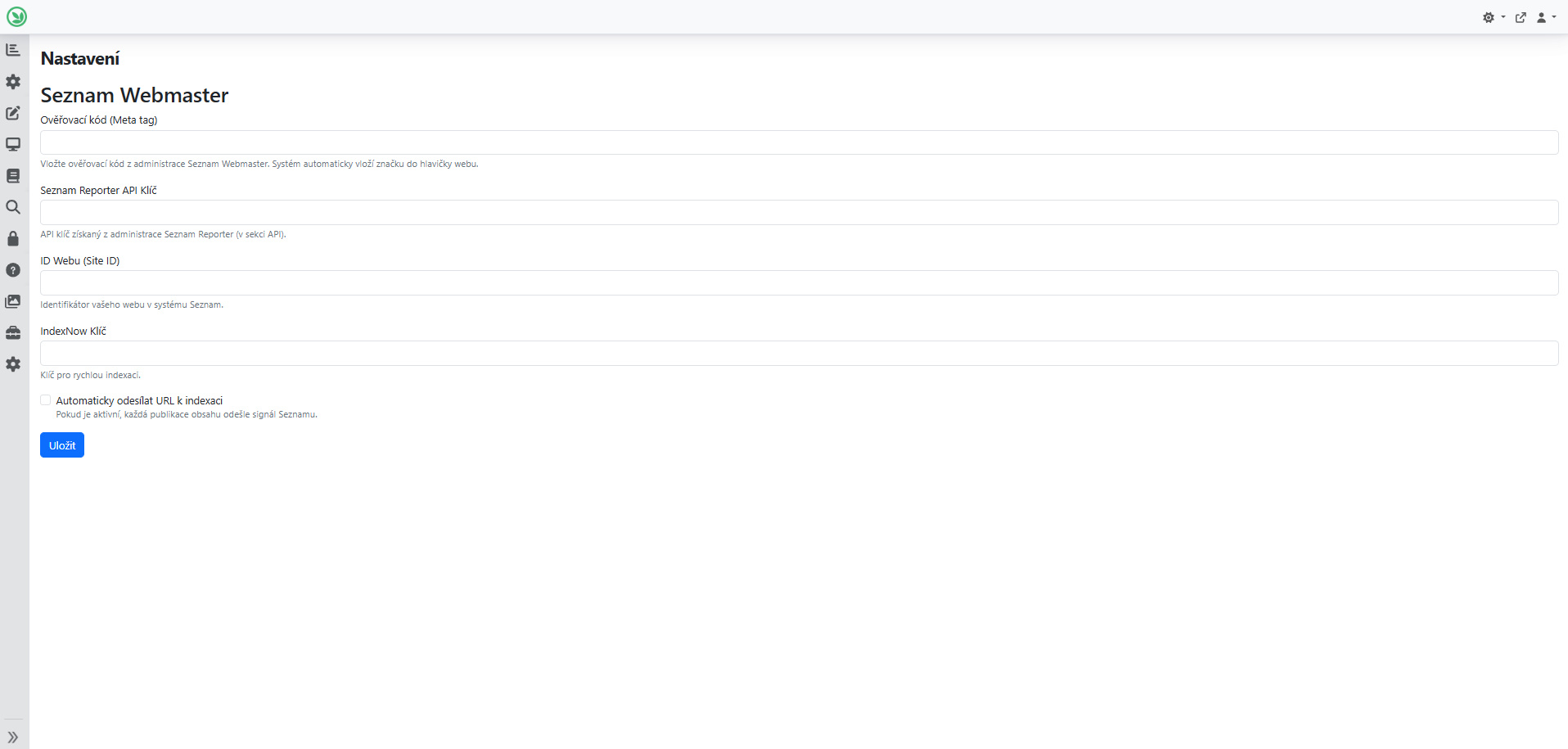Open the images gallery icon in sidebar
This screenshot has height=749, width=1568.
tap(13, 301)
